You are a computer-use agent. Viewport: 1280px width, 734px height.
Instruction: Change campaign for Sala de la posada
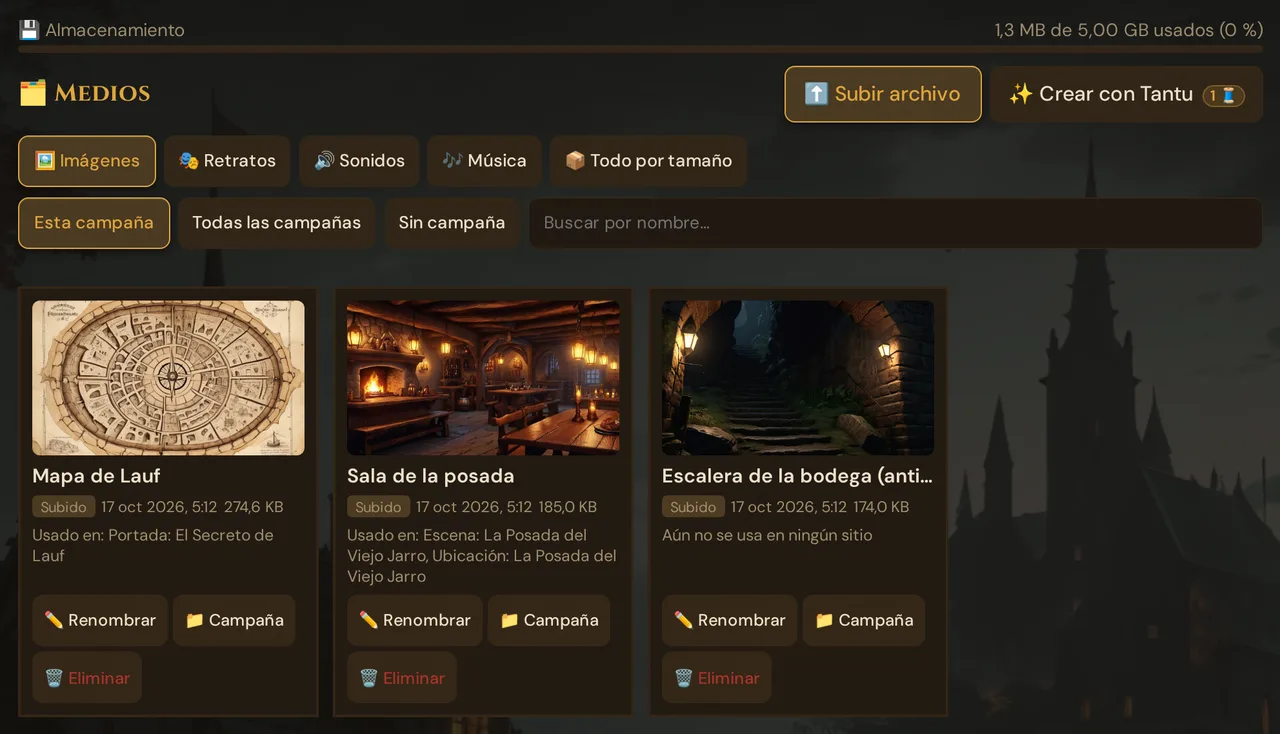(x=549, y=620)
